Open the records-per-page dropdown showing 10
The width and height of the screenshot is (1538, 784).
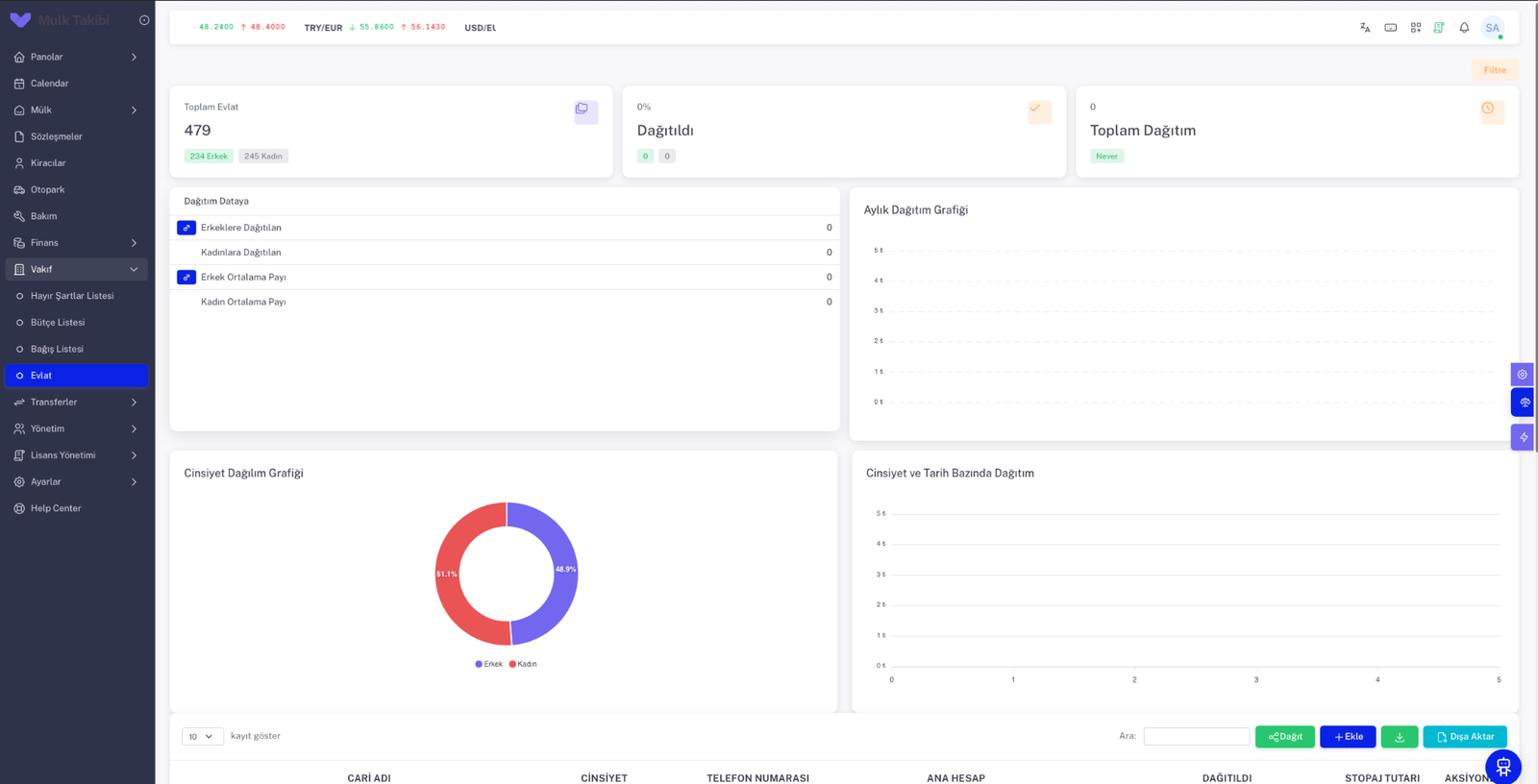[x=203, y=736]
